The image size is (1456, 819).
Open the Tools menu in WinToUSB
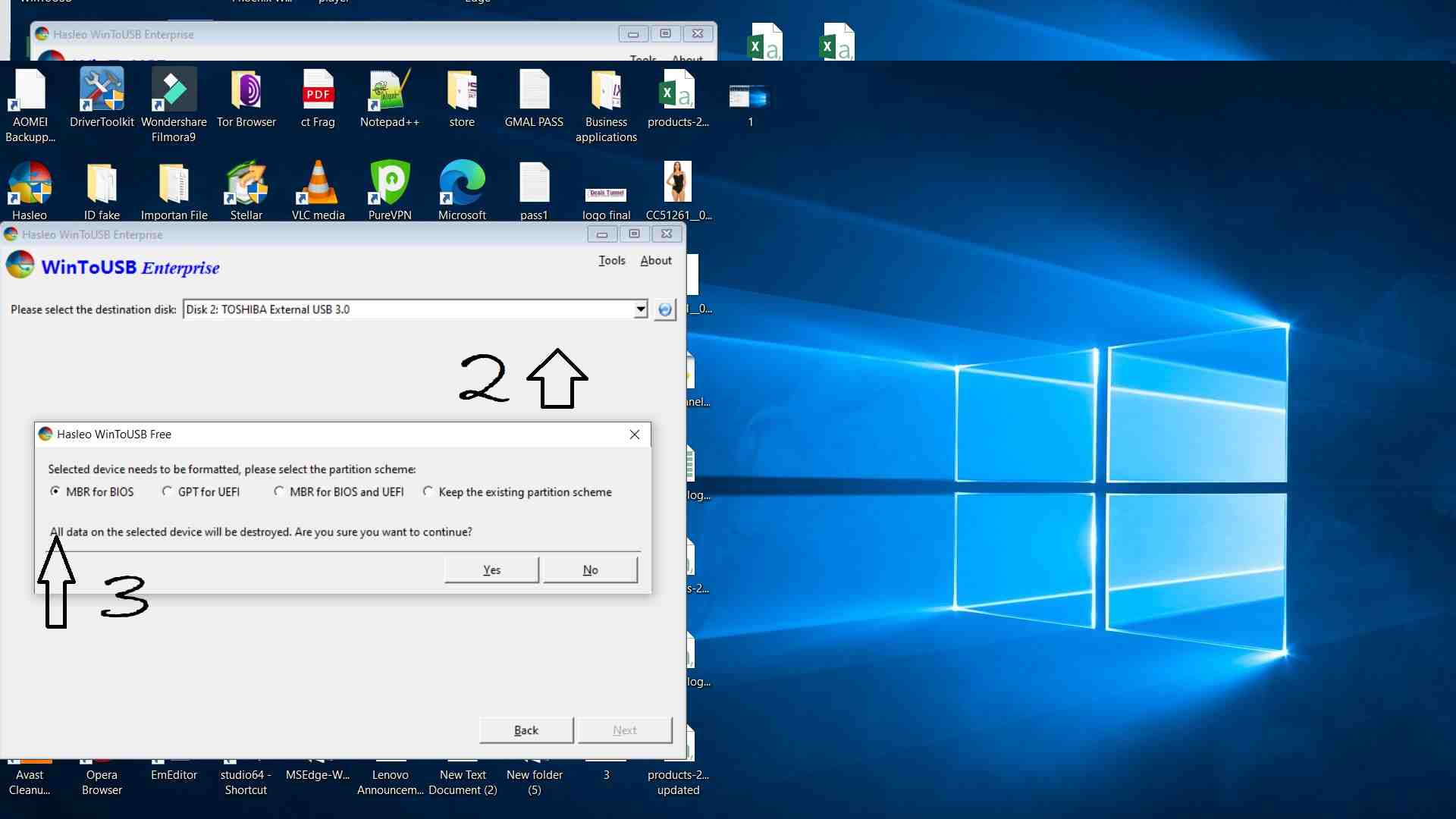612,260
